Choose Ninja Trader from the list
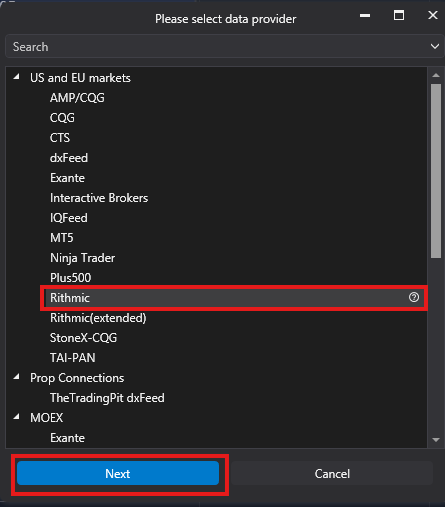Screen dimensions: 445x507 pos(82,258)
